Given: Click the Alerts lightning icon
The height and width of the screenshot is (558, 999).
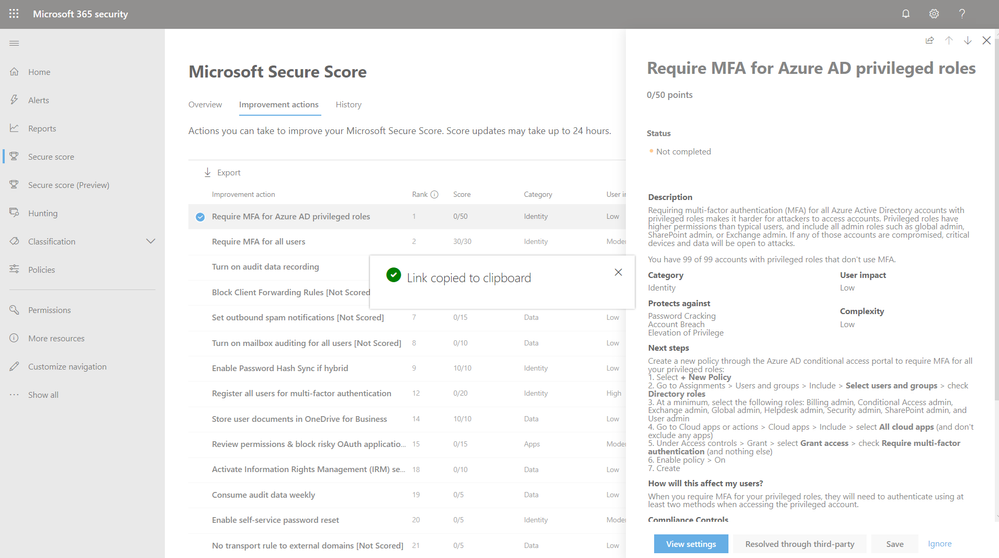Looking at the screenshot, I should pyautogui.click(x=14, y=99).
